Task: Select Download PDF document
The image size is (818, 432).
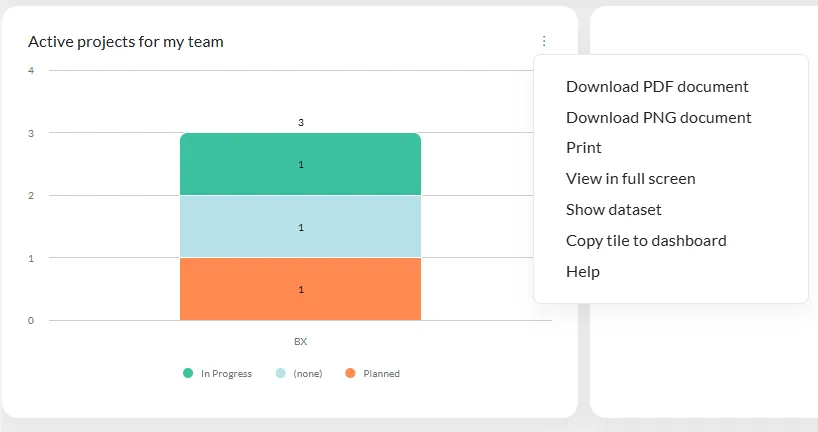Action: click(x=657, y=87)
